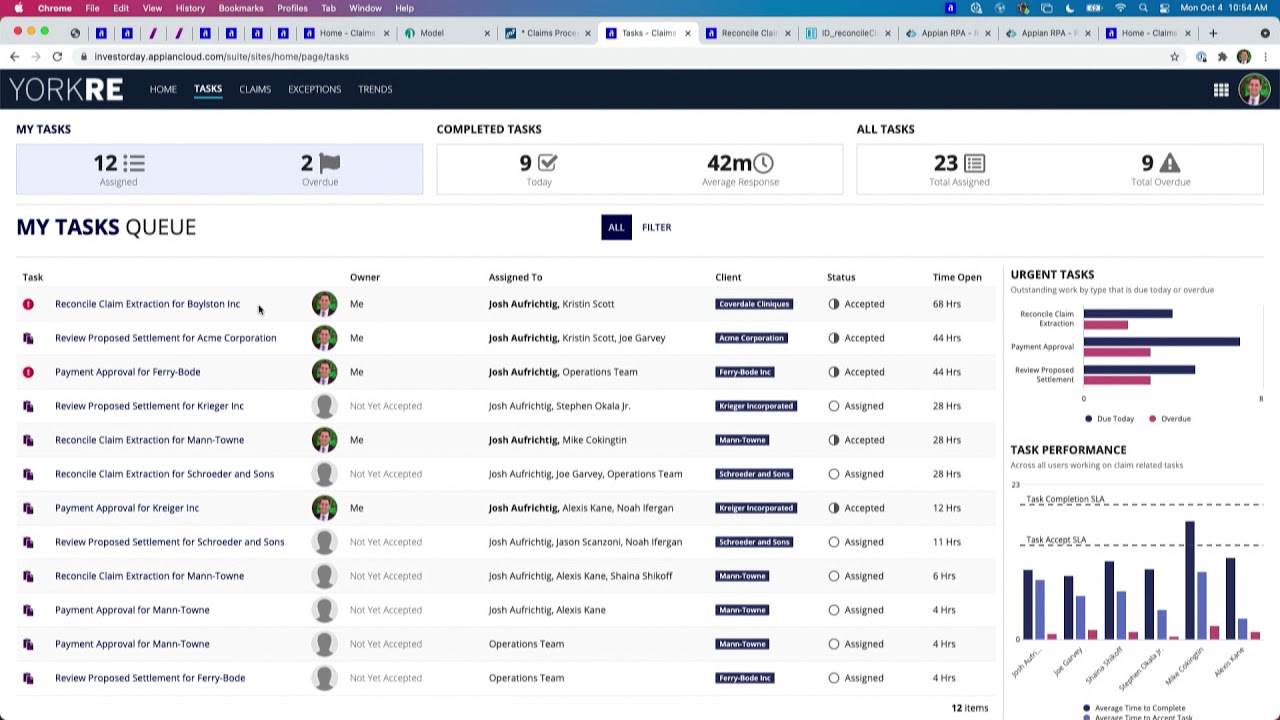Open the EXCEPTIONS navigation item
This screenshot has height=720, width=1280.
pos(315,89)
